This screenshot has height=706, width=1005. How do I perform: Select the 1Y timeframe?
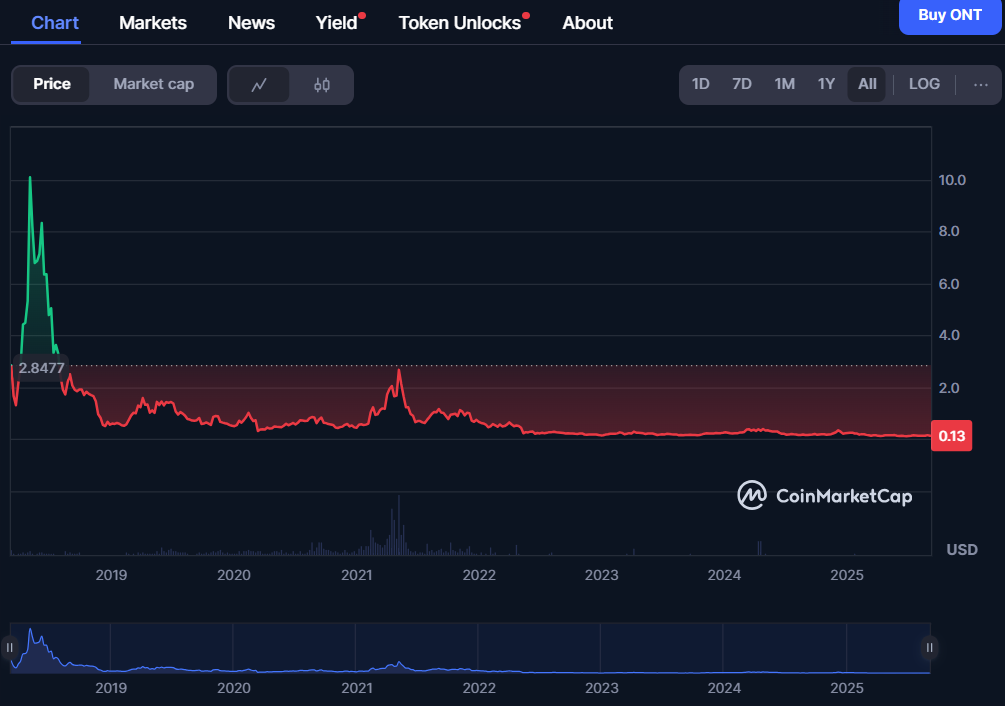point(825,84)
